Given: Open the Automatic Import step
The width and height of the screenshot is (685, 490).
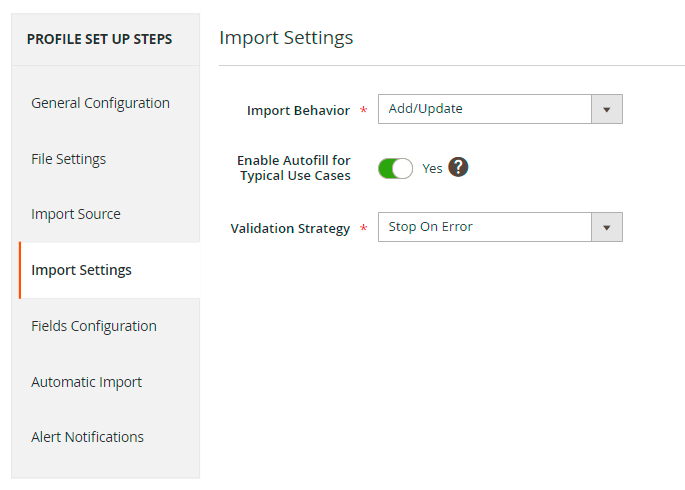Looking at the screenshot, I should 86,382.
